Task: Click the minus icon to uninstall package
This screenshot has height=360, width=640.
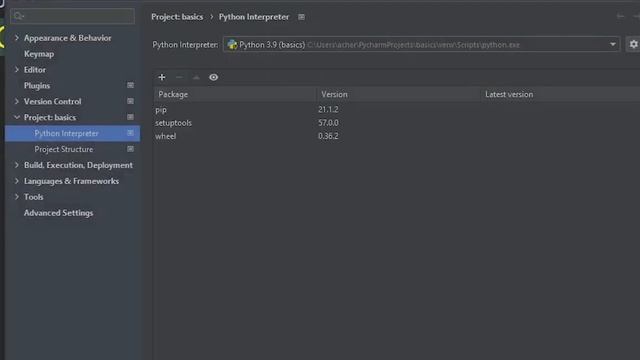Action: [x=179, y=77]
